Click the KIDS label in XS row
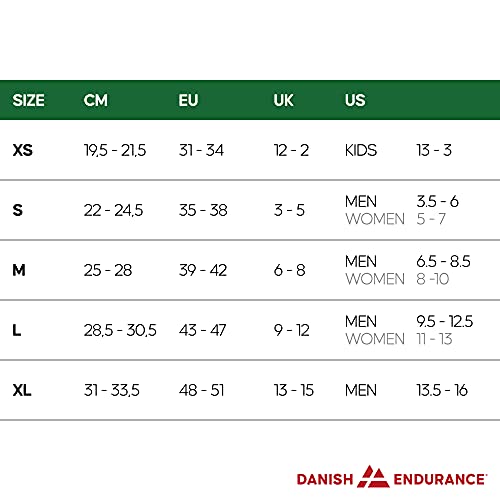 click(x=361, y=150)
